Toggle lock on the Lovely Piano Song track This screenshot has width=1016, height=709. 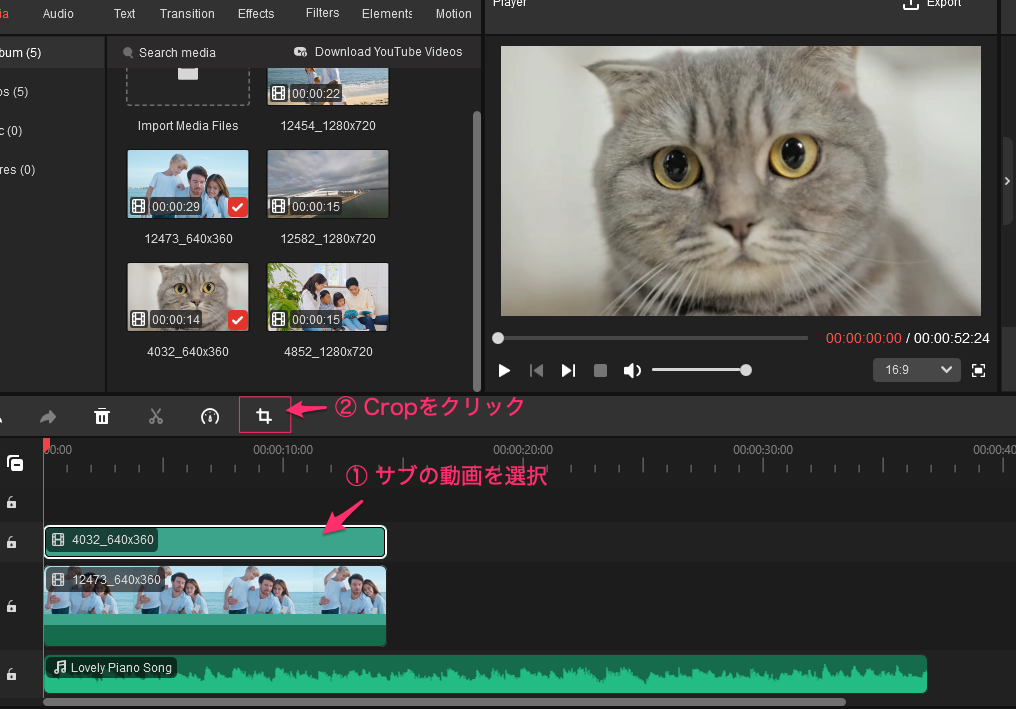(12, 674)
